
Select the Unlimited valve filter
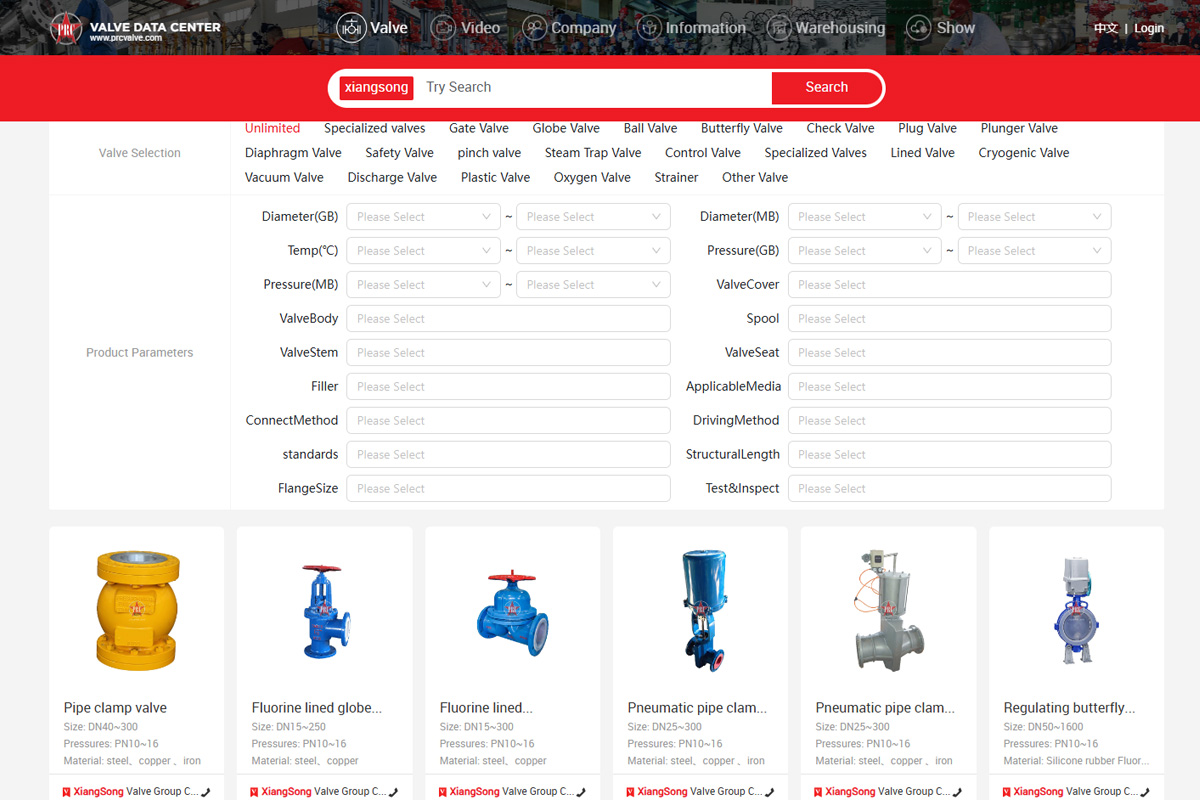[272, 128]
